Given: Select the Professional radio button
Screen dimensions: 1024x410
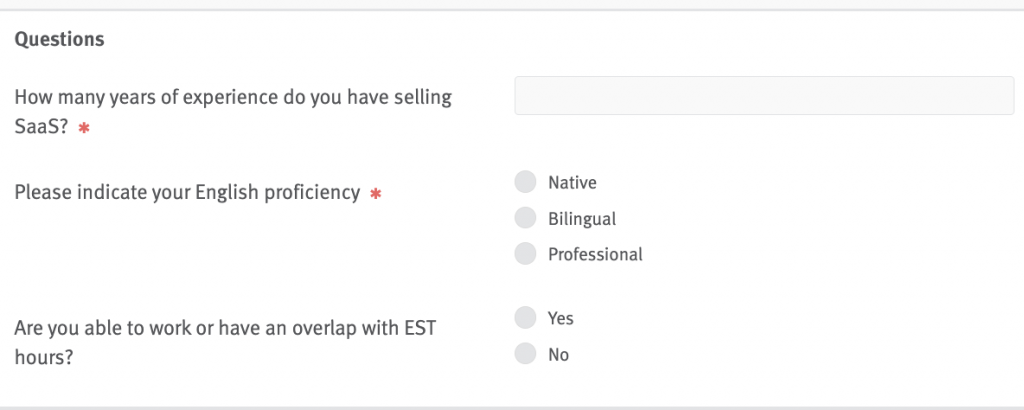Looking at the screenshot, I should [x=525, y=254].
